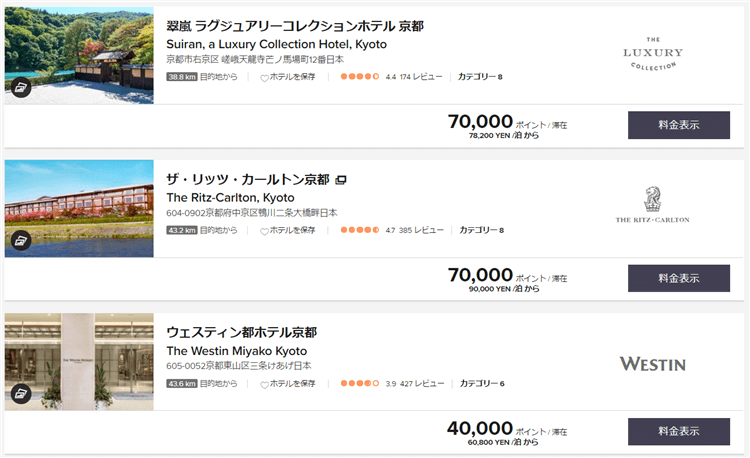Click The Ritz-Carlton brand logo
Image resolution: width=750 pixels, height=458 pixels.
click(652, 205)
